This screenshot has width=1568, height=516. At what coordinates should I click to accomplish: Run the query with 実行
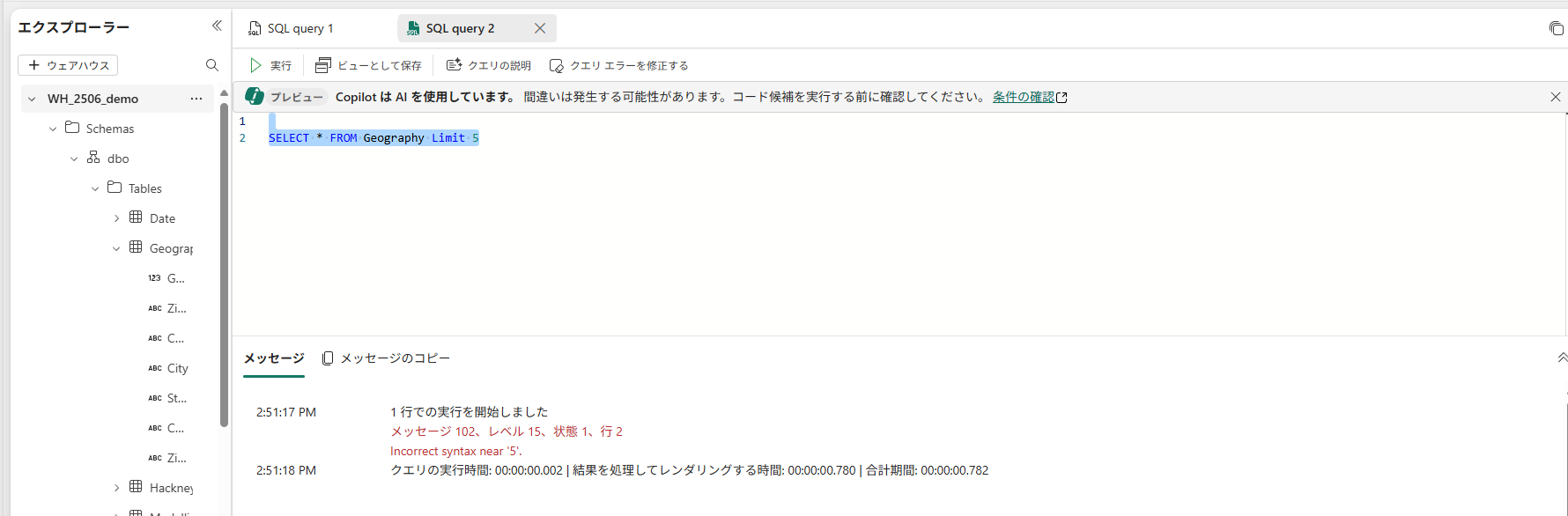click(x=270, y=65)
